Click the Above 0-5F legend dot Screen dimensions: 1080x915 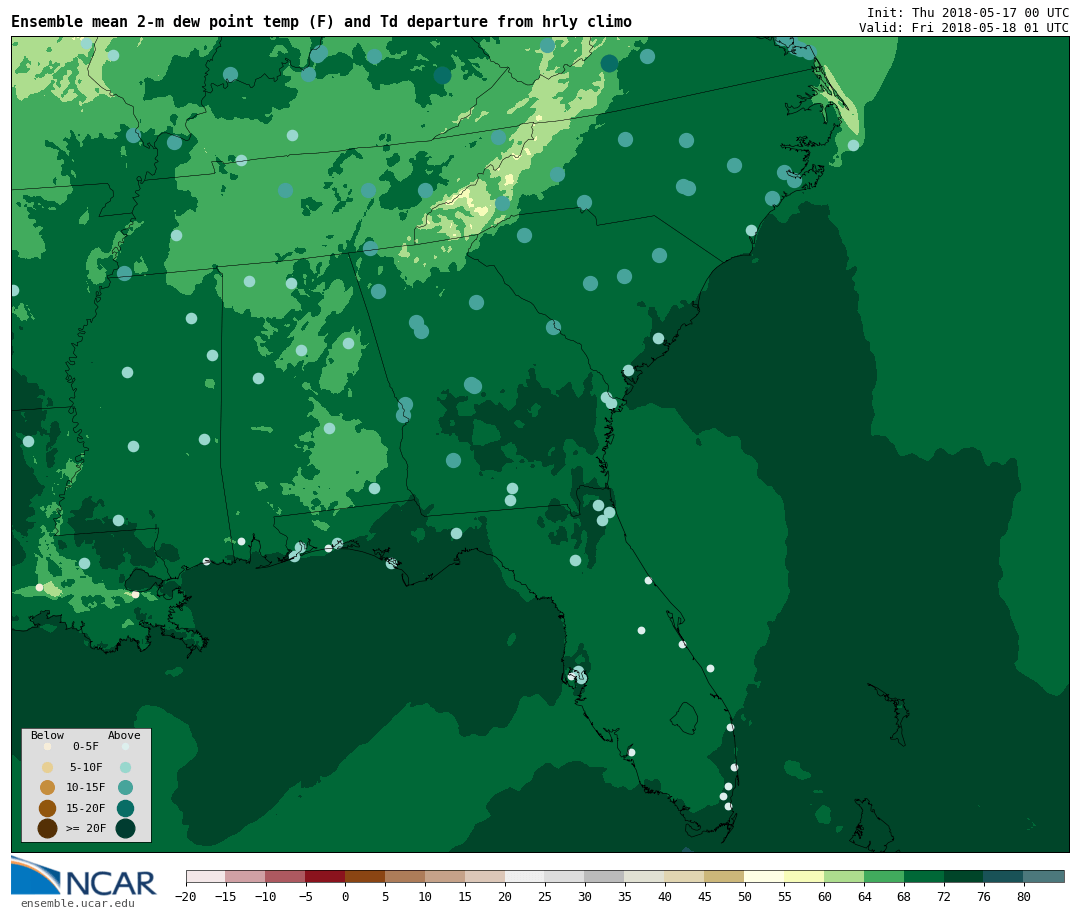(125, 746)
